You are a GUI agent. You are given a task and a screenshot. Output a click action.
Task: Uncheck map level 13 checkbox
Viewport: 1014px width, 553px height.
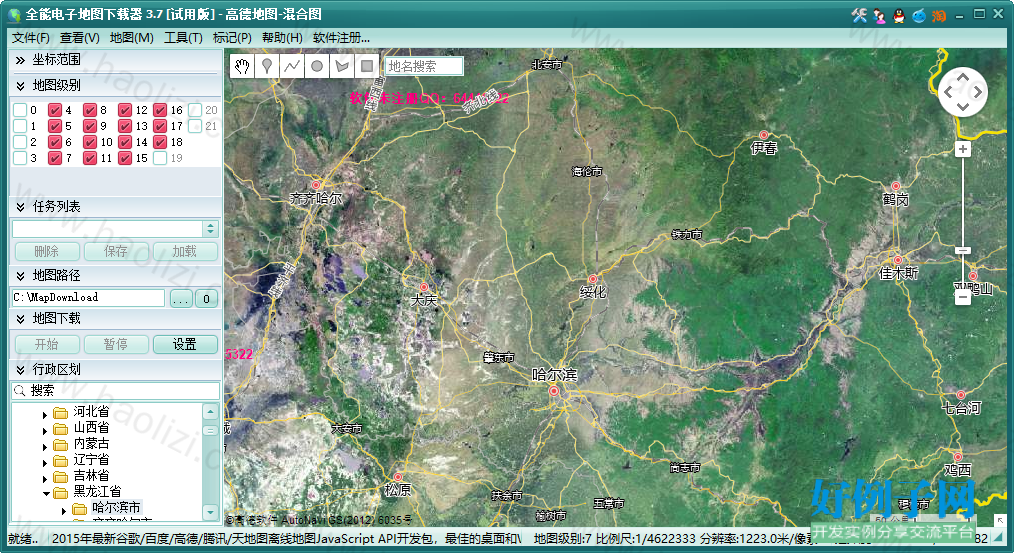coord(125,126)
